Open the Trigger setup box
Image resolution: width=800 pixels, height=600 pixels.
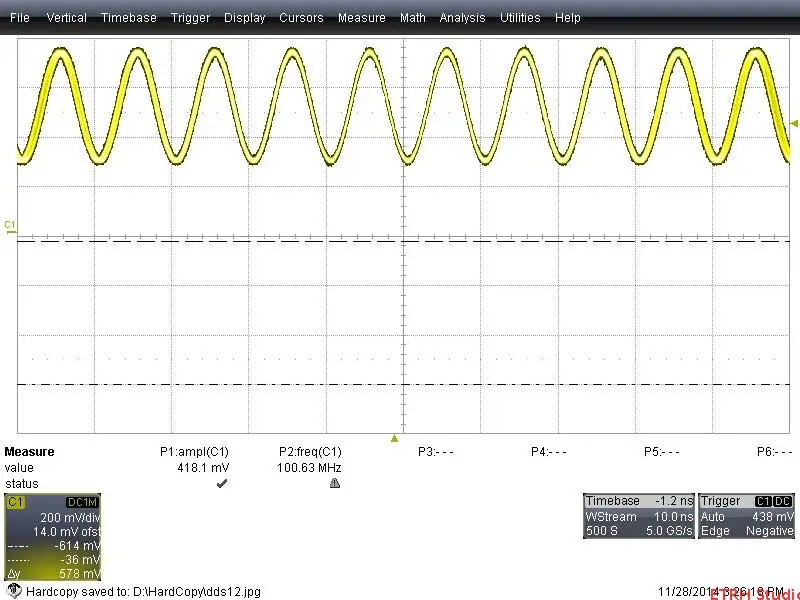[745, 515]
